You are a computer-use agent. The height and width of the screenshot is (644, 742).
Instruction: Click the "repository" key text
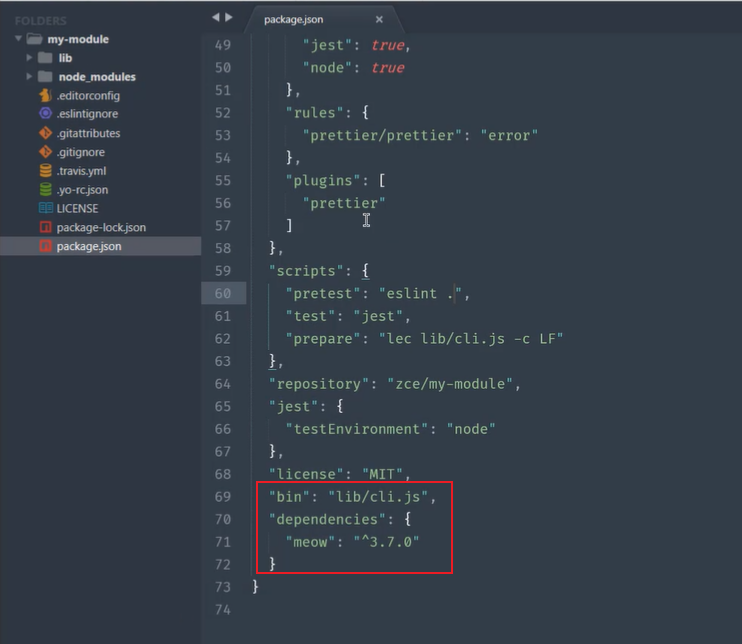click(x=318, y=384)
